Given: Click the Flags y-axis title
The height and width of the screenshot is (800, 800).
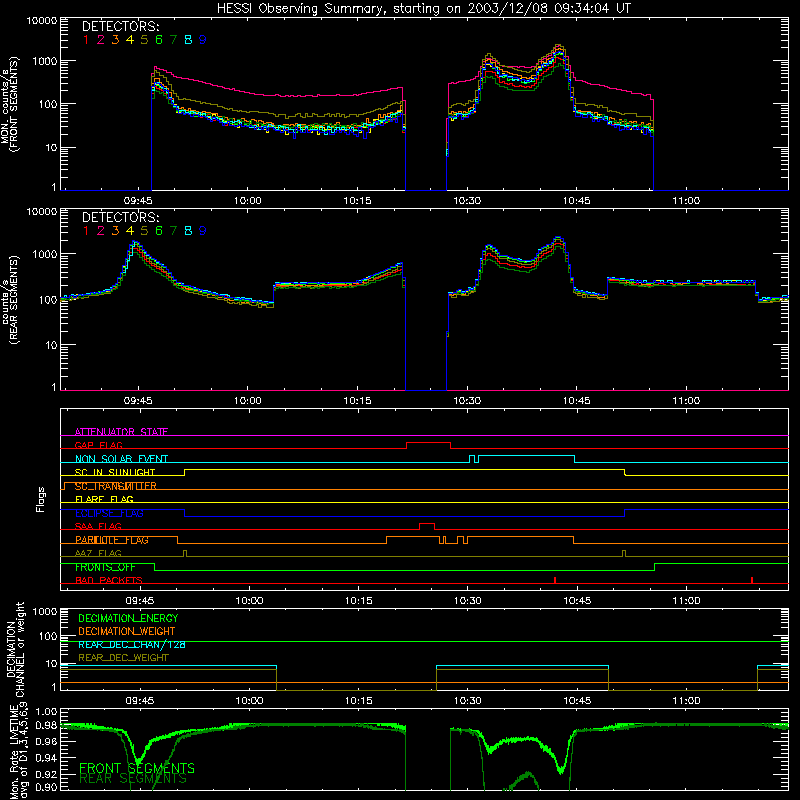Looking at the screenshot, I should pyautogui.click(x=41, y=499).
